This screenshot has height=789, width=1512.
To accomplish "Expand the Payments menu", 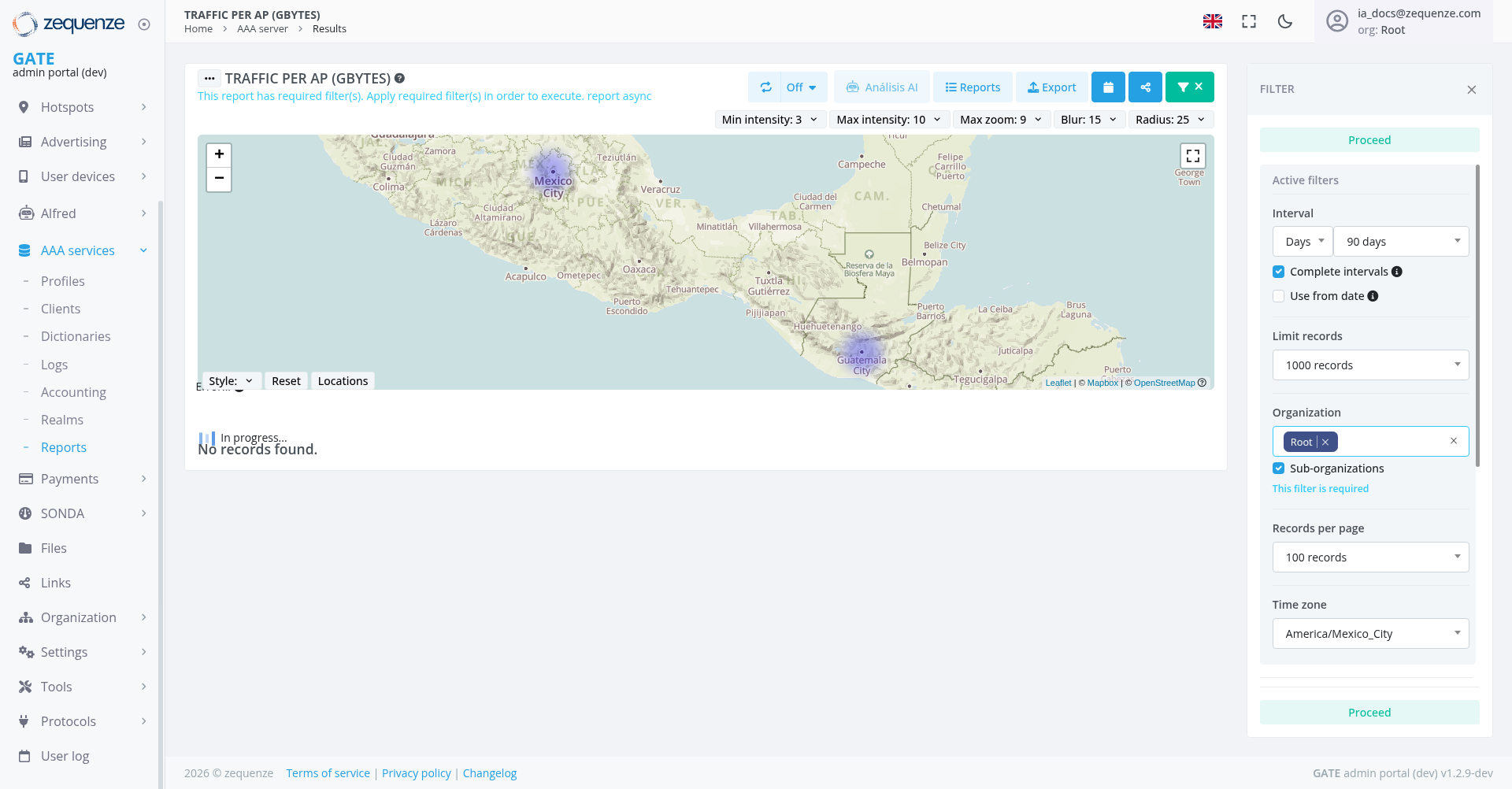I will click(82, 479).
